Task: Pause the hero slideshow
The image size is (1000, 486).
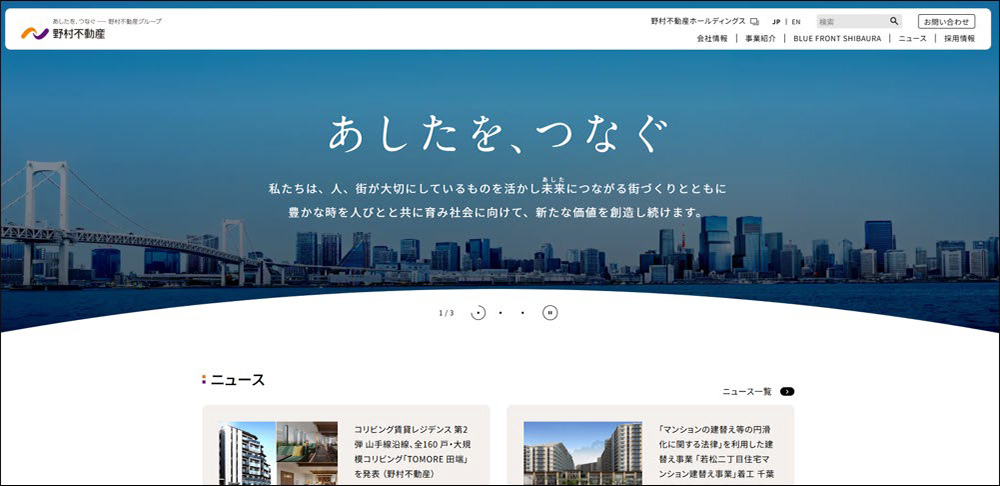Action: click(x=550, y=313)
